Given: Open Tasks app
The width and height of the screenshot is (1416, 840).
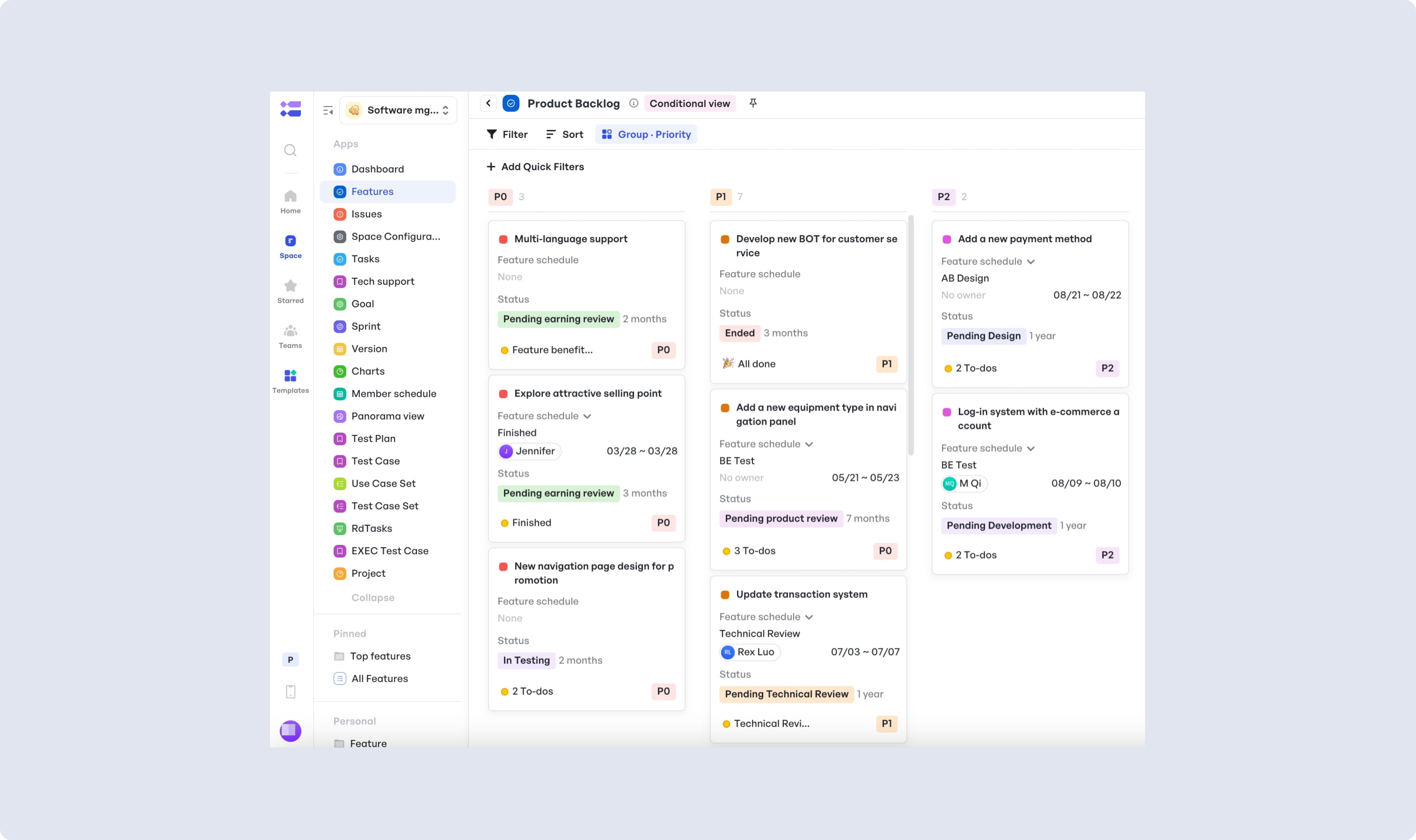Looking at the screenshot, I should [387, 259].
